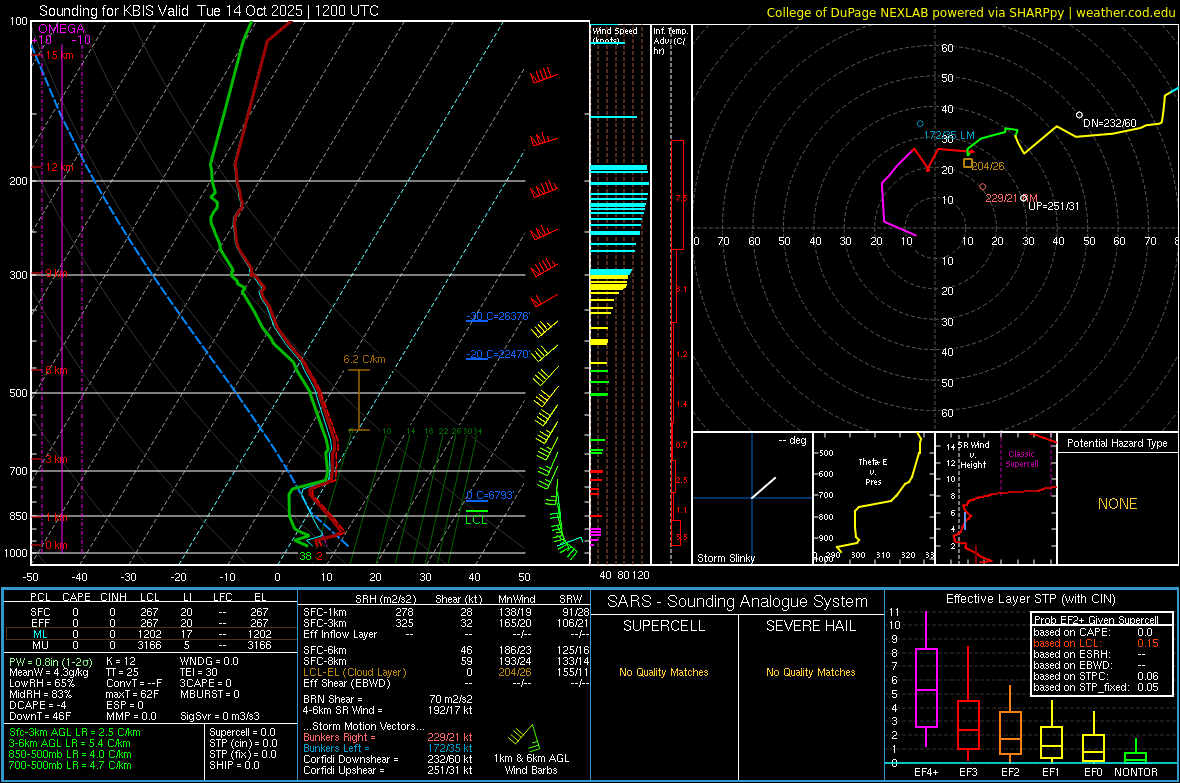This screenshot has height=783, width=1180.
Task: Click the 'SARS - Sounding Analogue System' heading
Action: click(737, 601)
